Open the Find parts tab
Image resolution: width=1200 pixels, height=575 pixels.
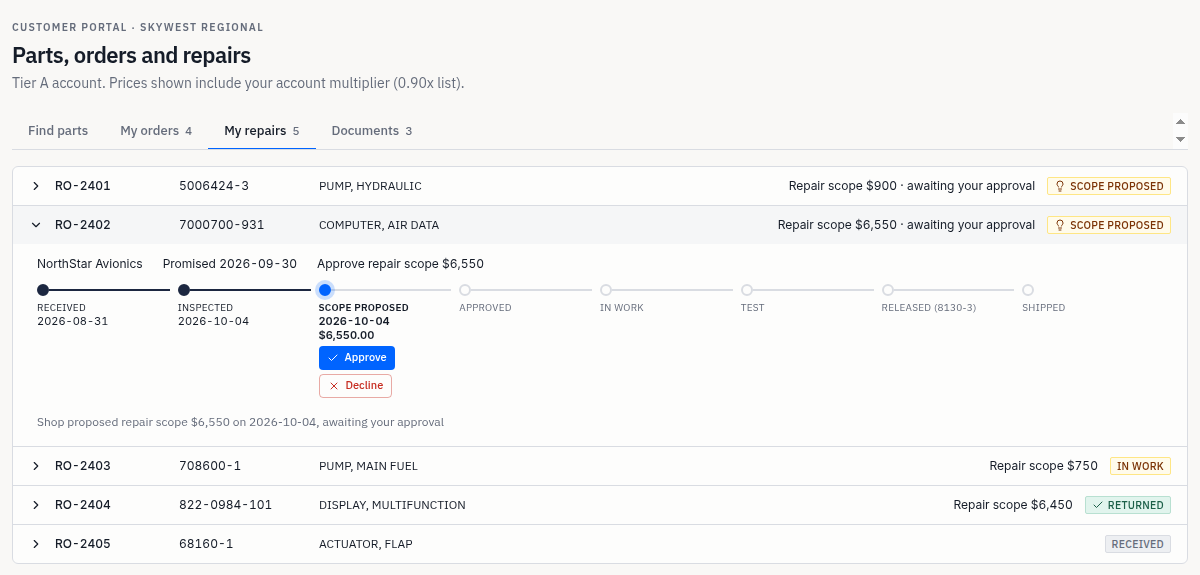click(58, 131)
